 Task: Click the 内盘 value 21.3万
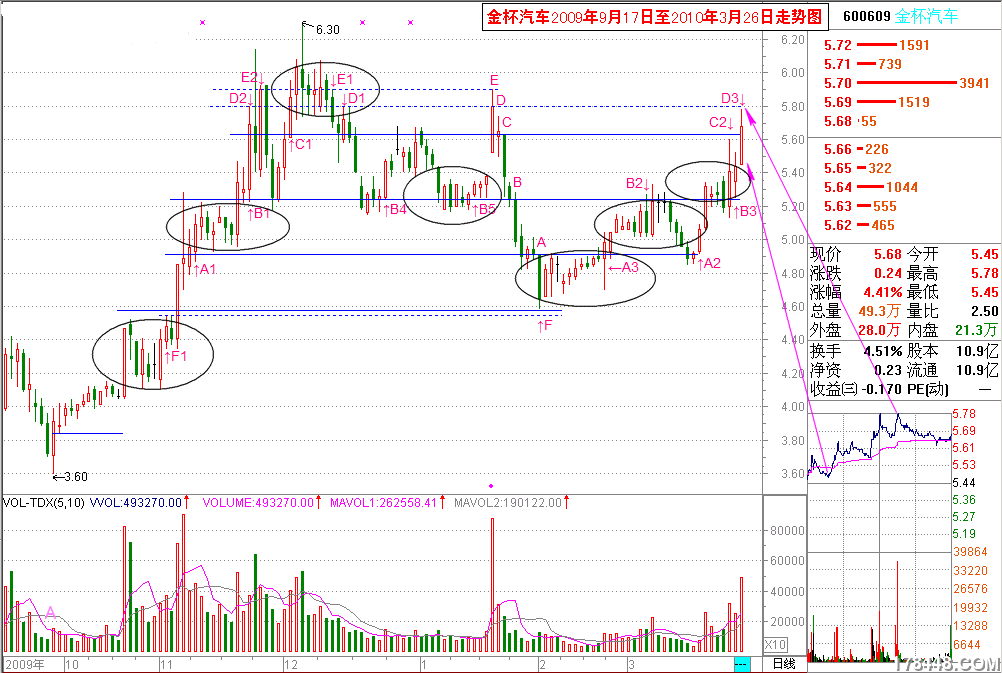tap(976, 330)
